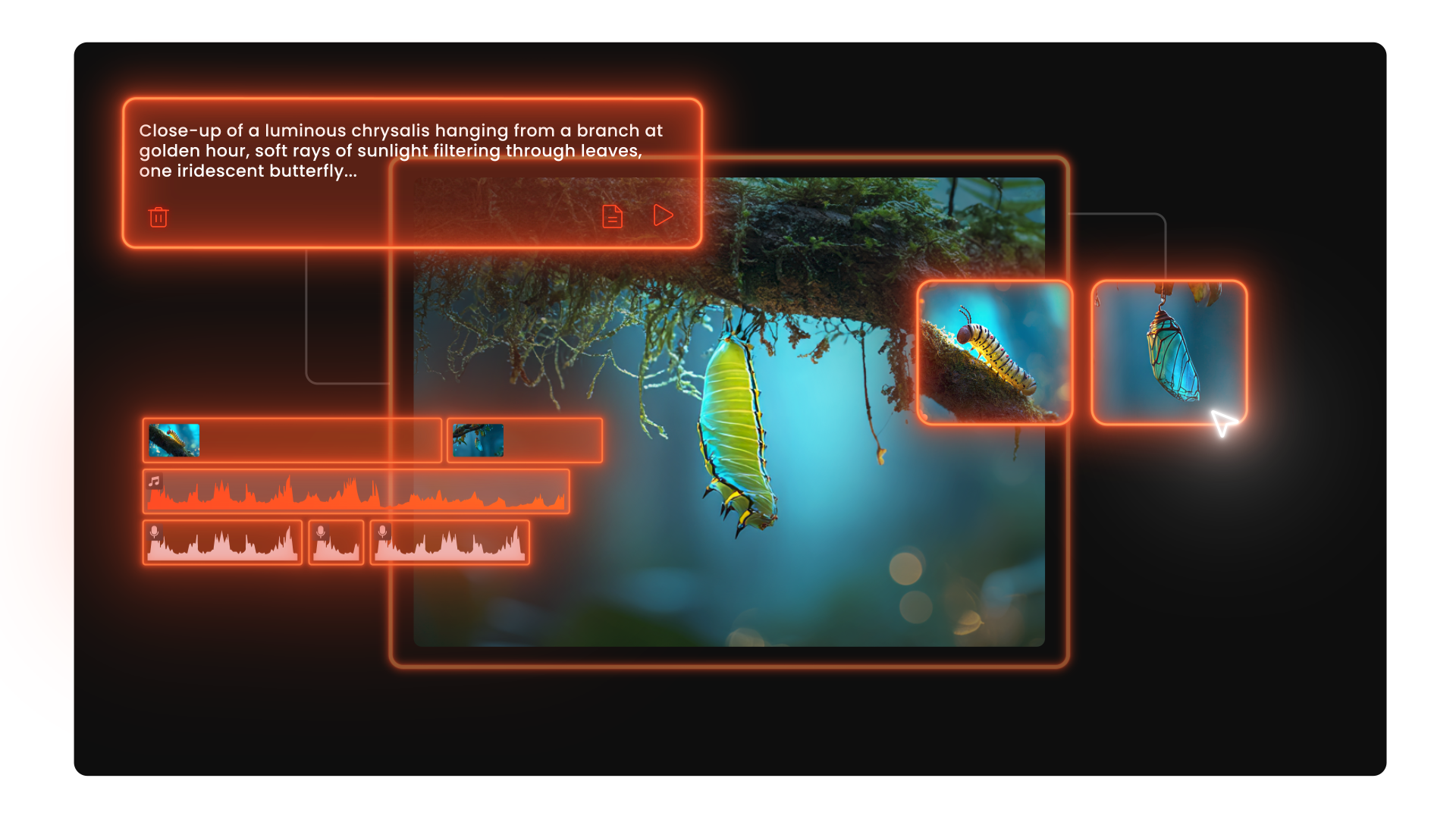1456x819 pixels.
Task: Click the microphone icon on first voice clip
Action: [x=155, y=532]
